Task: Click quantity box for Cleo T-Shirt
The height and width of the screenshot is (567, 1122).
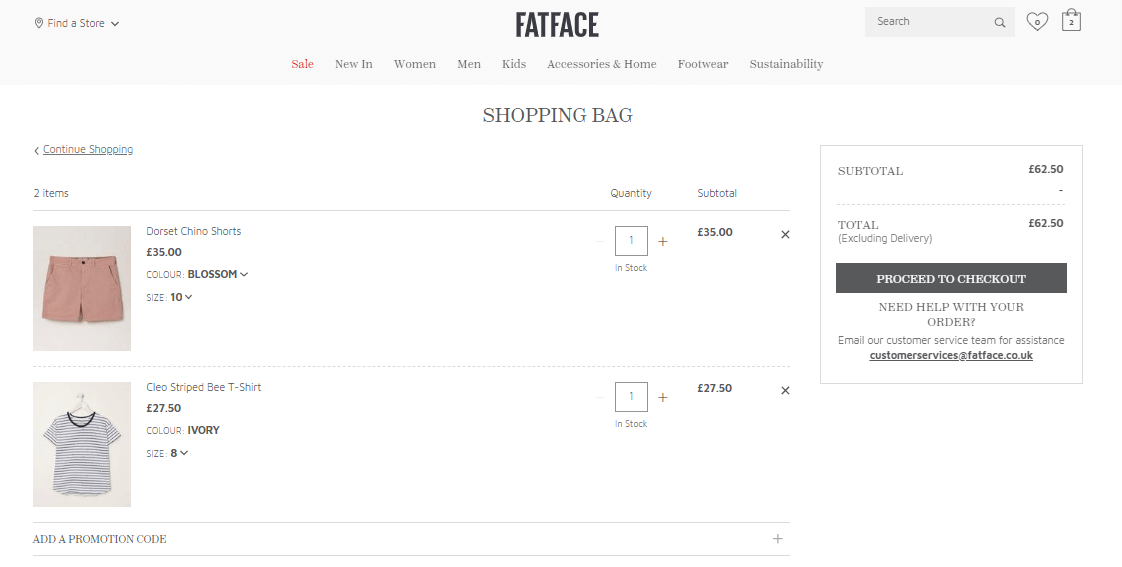Action: [x=631, y=397]
